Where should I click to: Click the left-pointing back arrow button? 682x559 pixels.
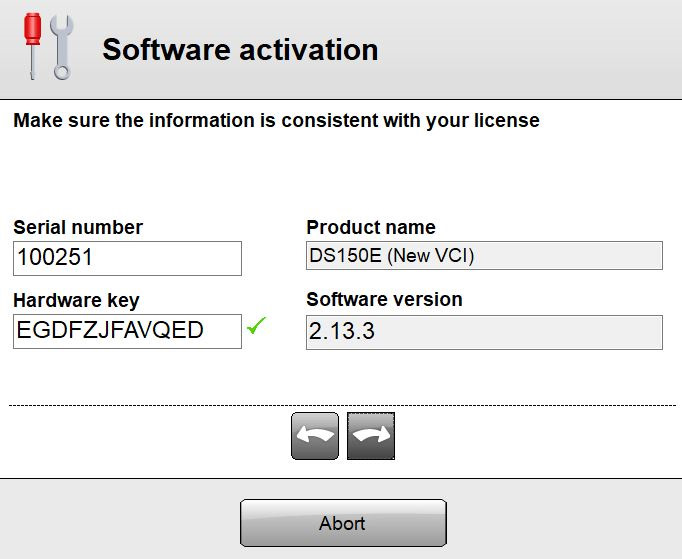click(315, 436)
